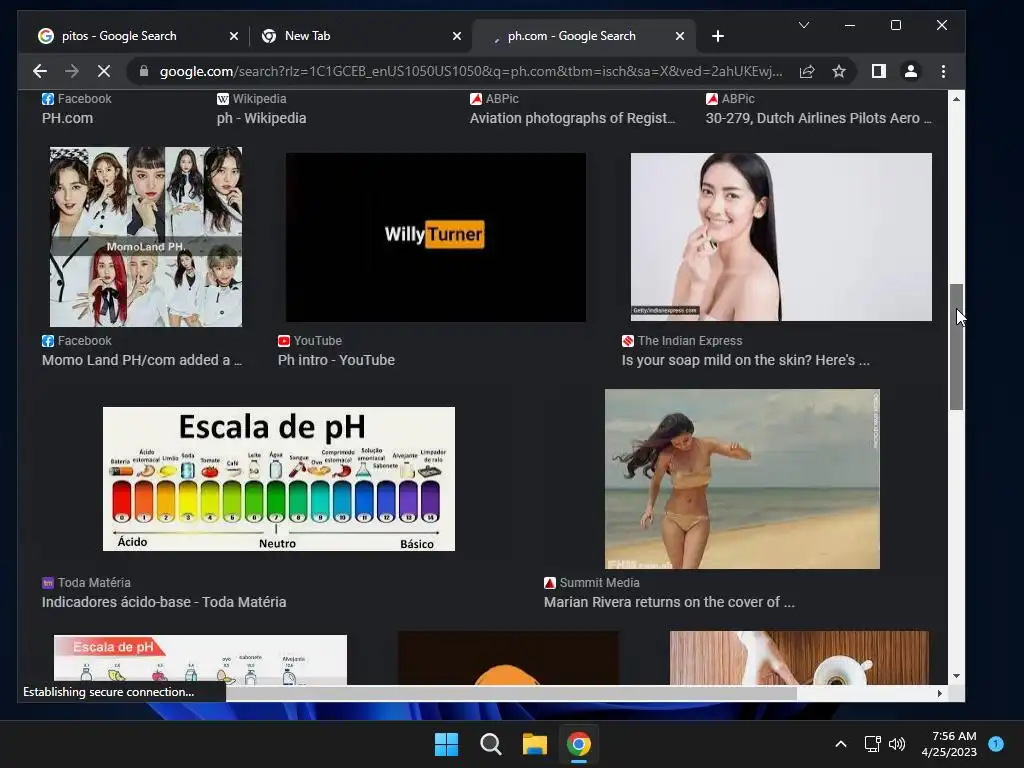This screenshot has width=1024, height=768.
Task: Stop loading the current page
Action: pyautogui.click(x=104, y=71)
